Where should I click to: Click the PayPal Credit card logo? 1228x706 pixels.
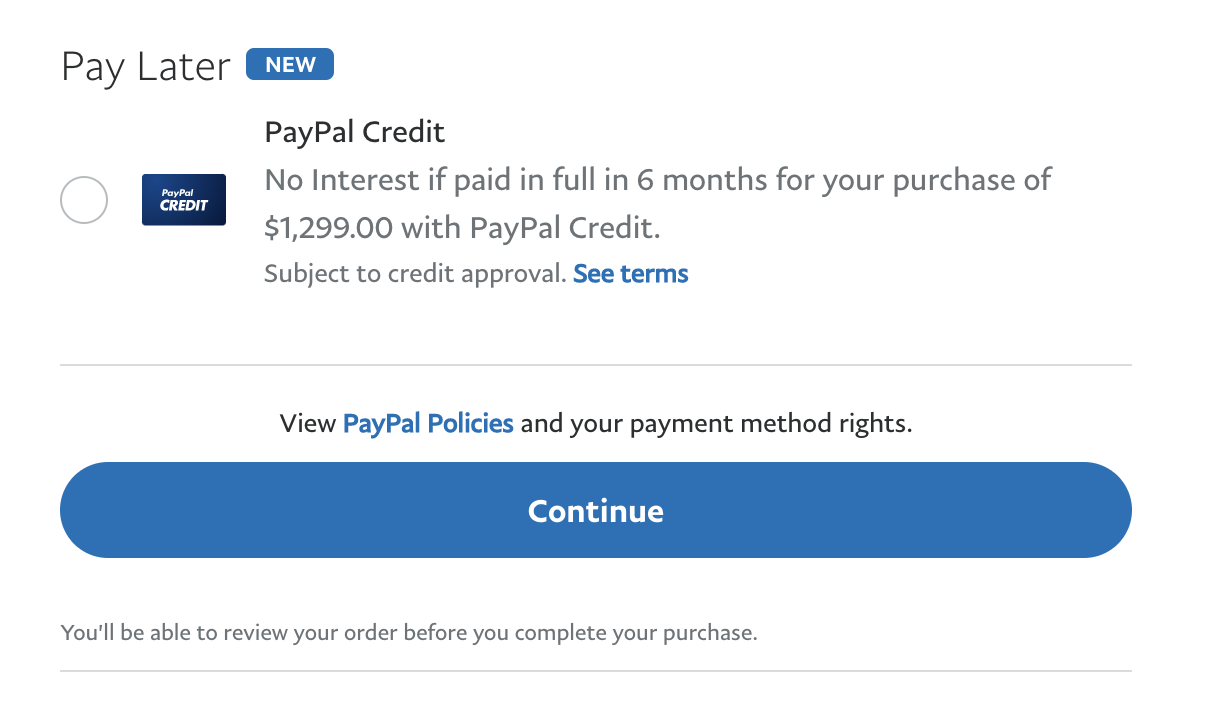click(x=184, y=200)
